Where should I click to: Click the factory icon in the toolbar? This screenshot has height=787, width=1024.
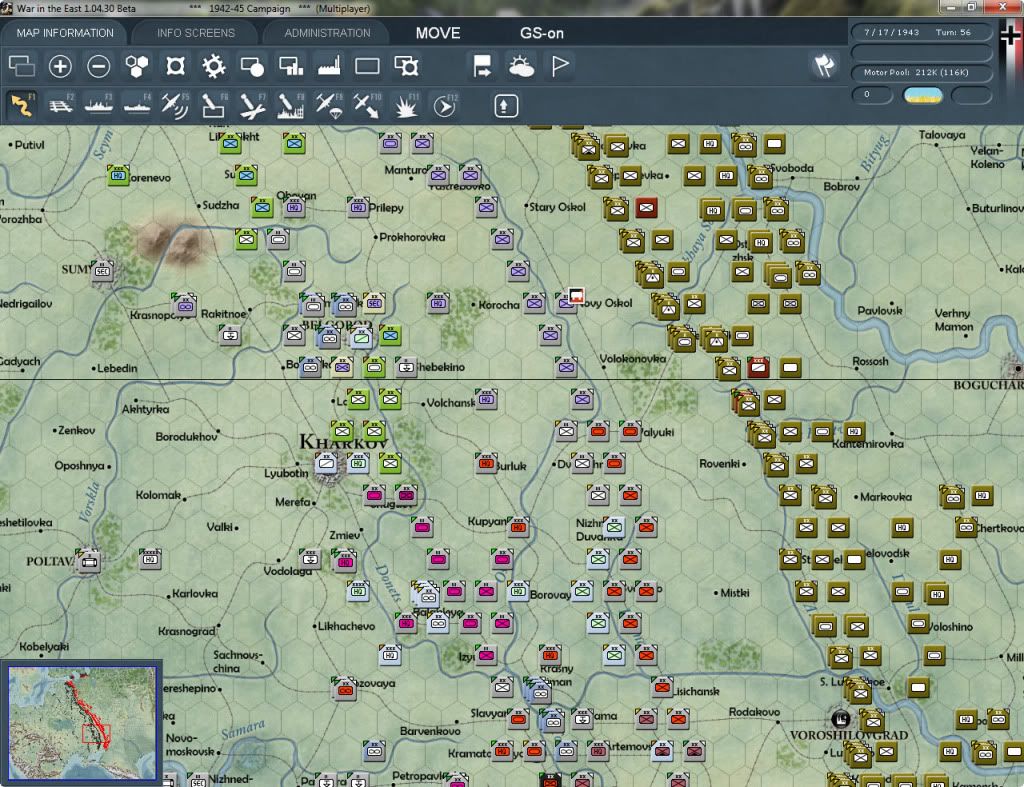click(x=329, y=66)
